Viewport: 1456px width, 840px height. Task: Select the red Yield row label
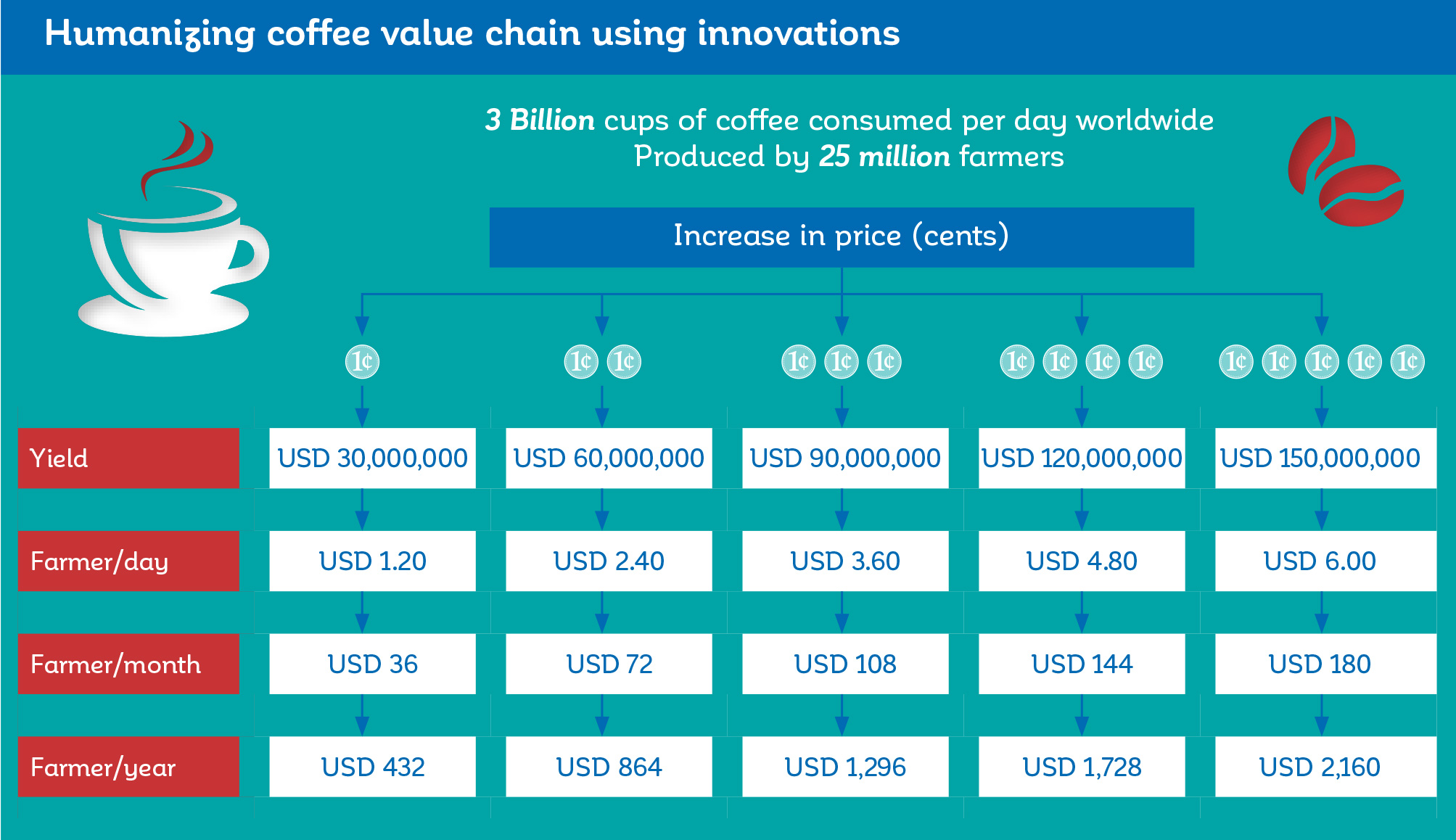point(128,458)
